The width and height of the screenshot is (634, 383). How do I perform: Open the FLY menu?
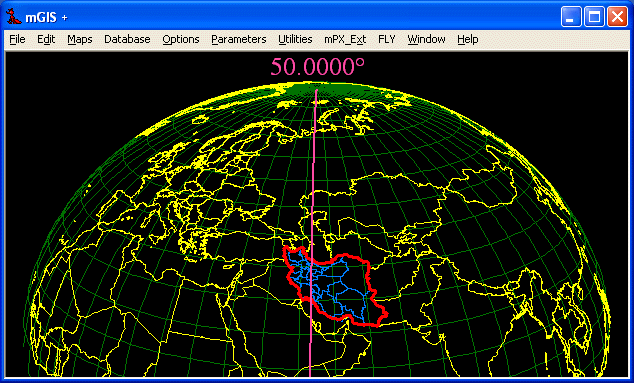387,39
